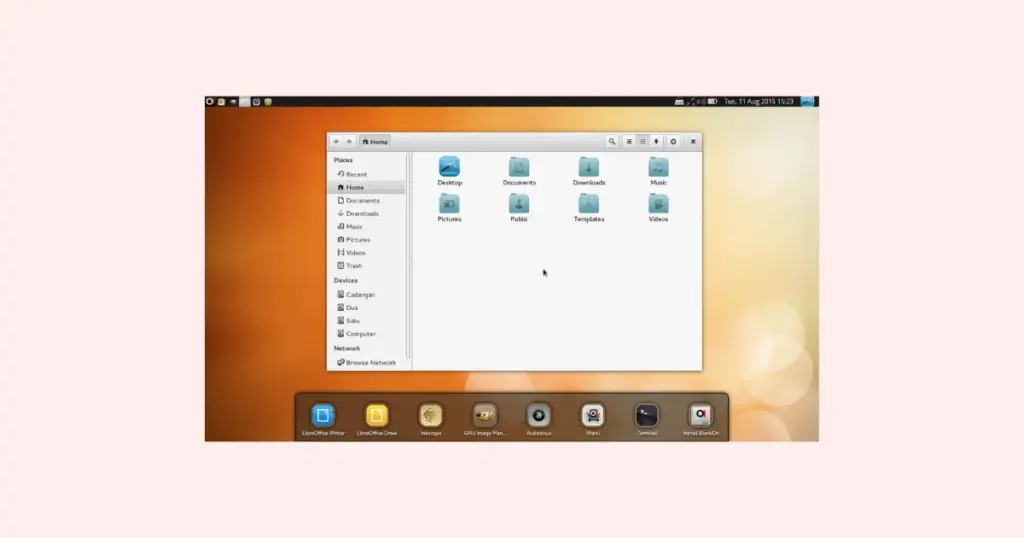
Task: Open Trash from the sidebar
Action: 366,266
